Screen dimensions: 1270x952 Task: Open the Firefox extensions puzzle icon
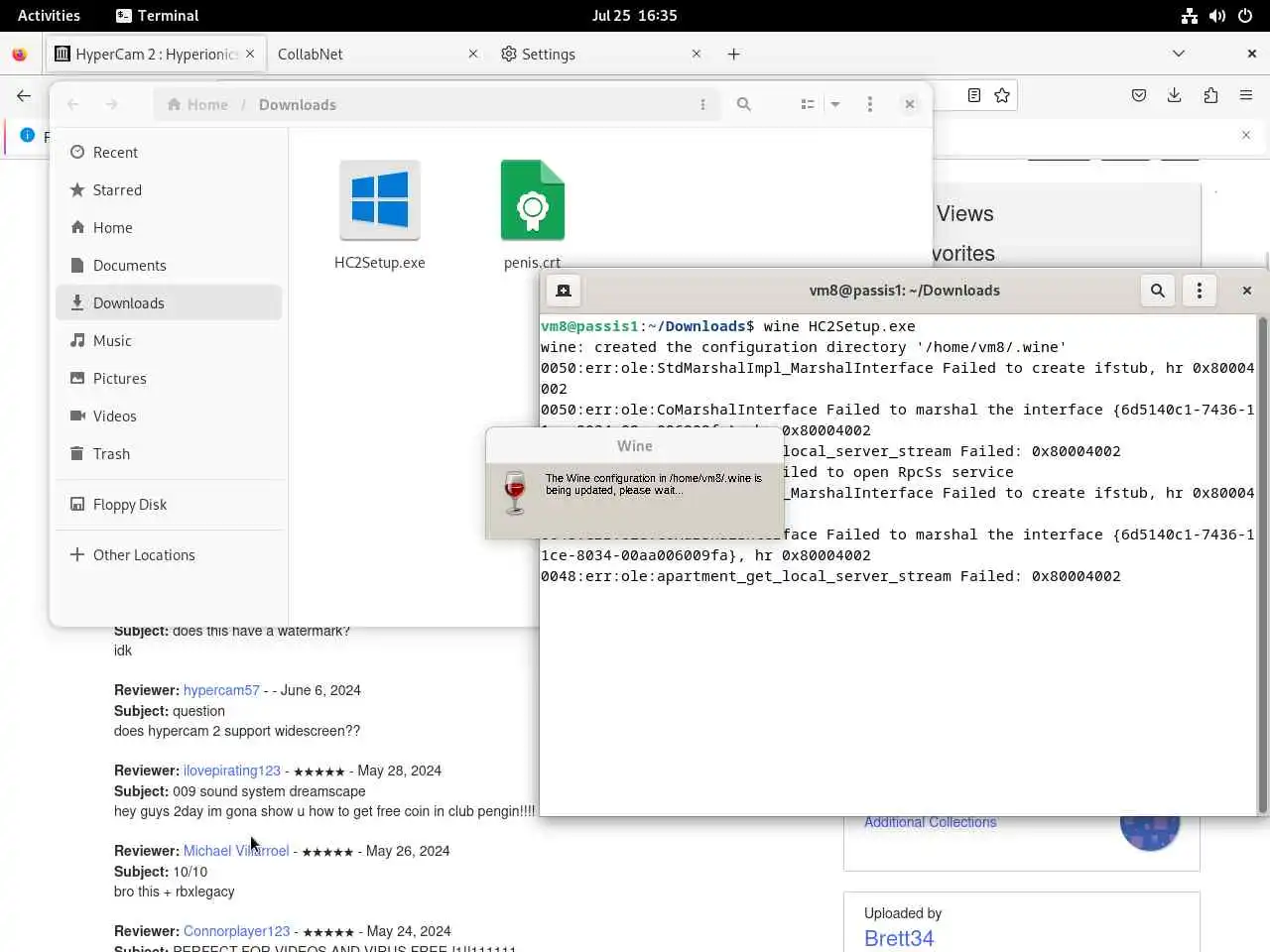tap(1210, 95)
